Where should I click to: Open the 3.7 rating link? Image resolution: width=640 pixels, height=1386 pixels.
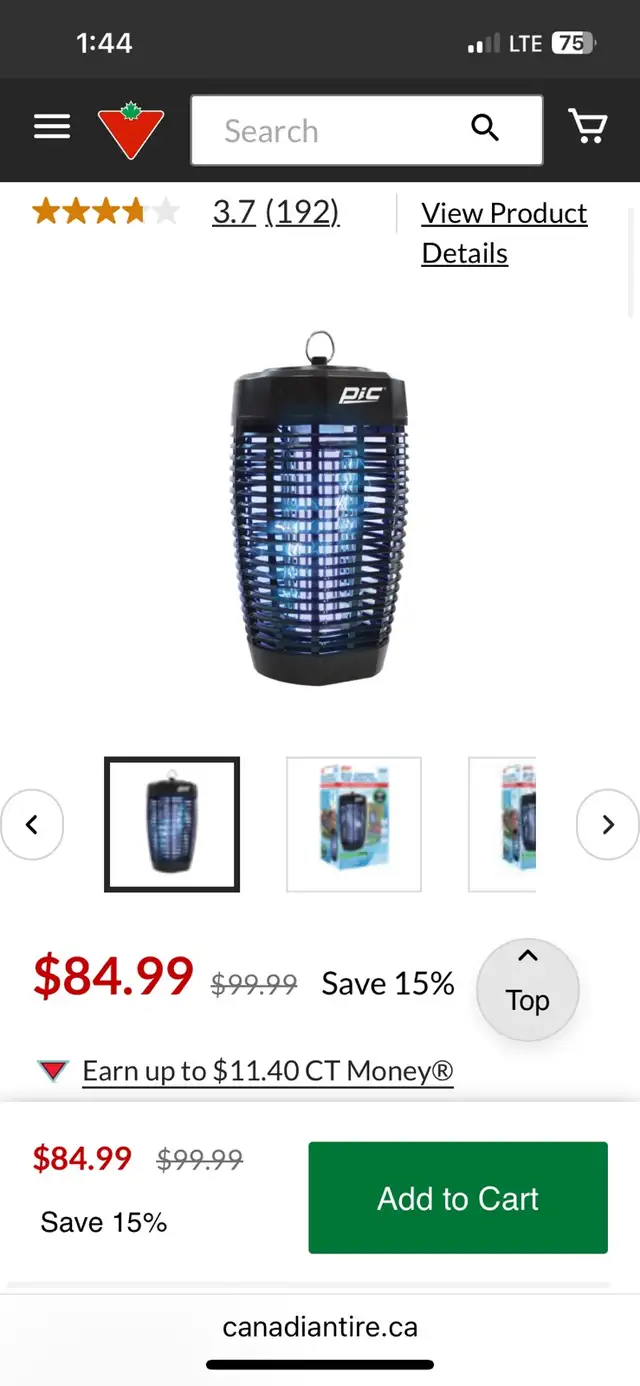(234, 212)
